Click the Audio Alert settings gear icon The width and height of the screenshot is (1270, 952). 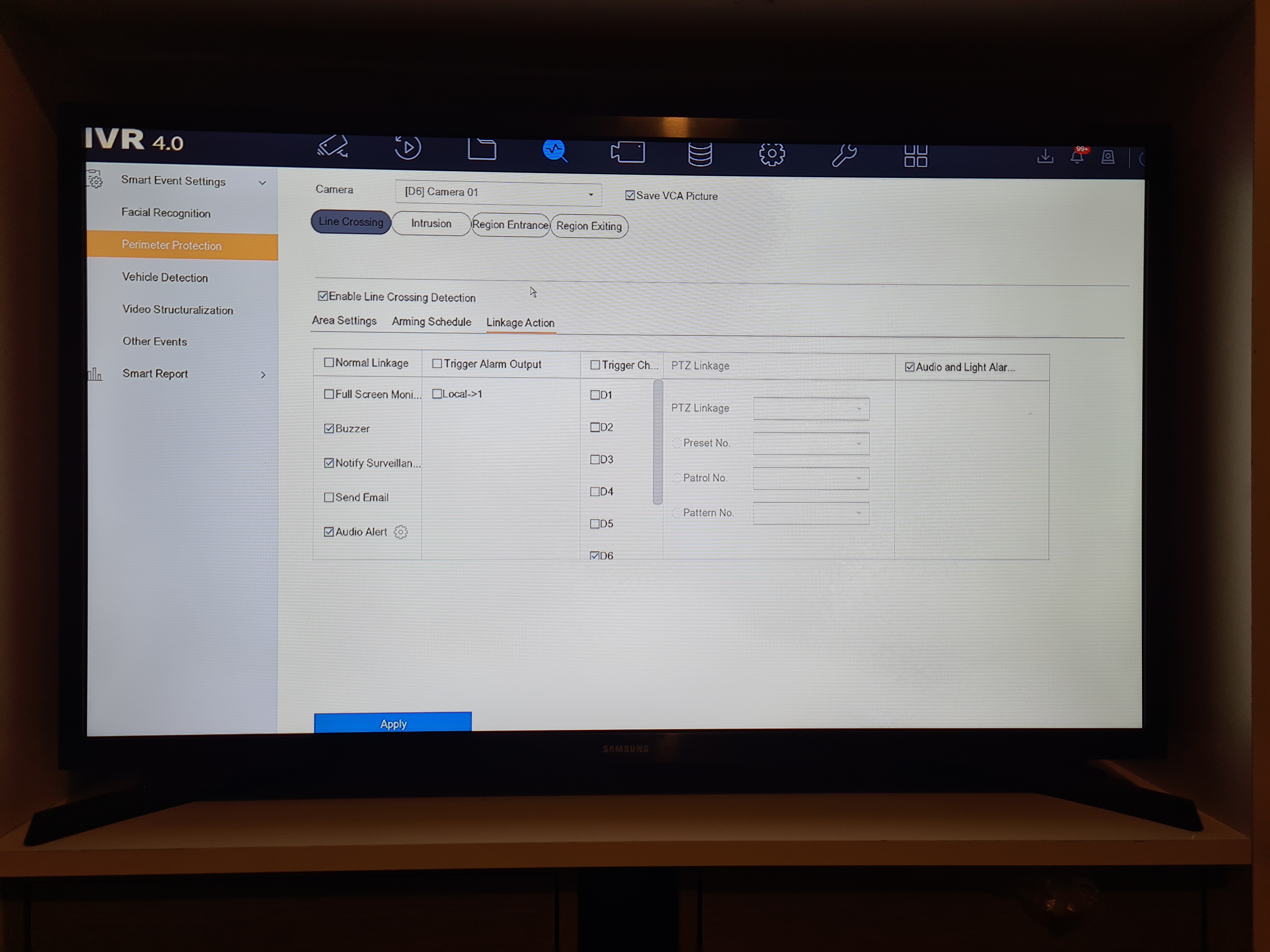(x=401, y=532)
